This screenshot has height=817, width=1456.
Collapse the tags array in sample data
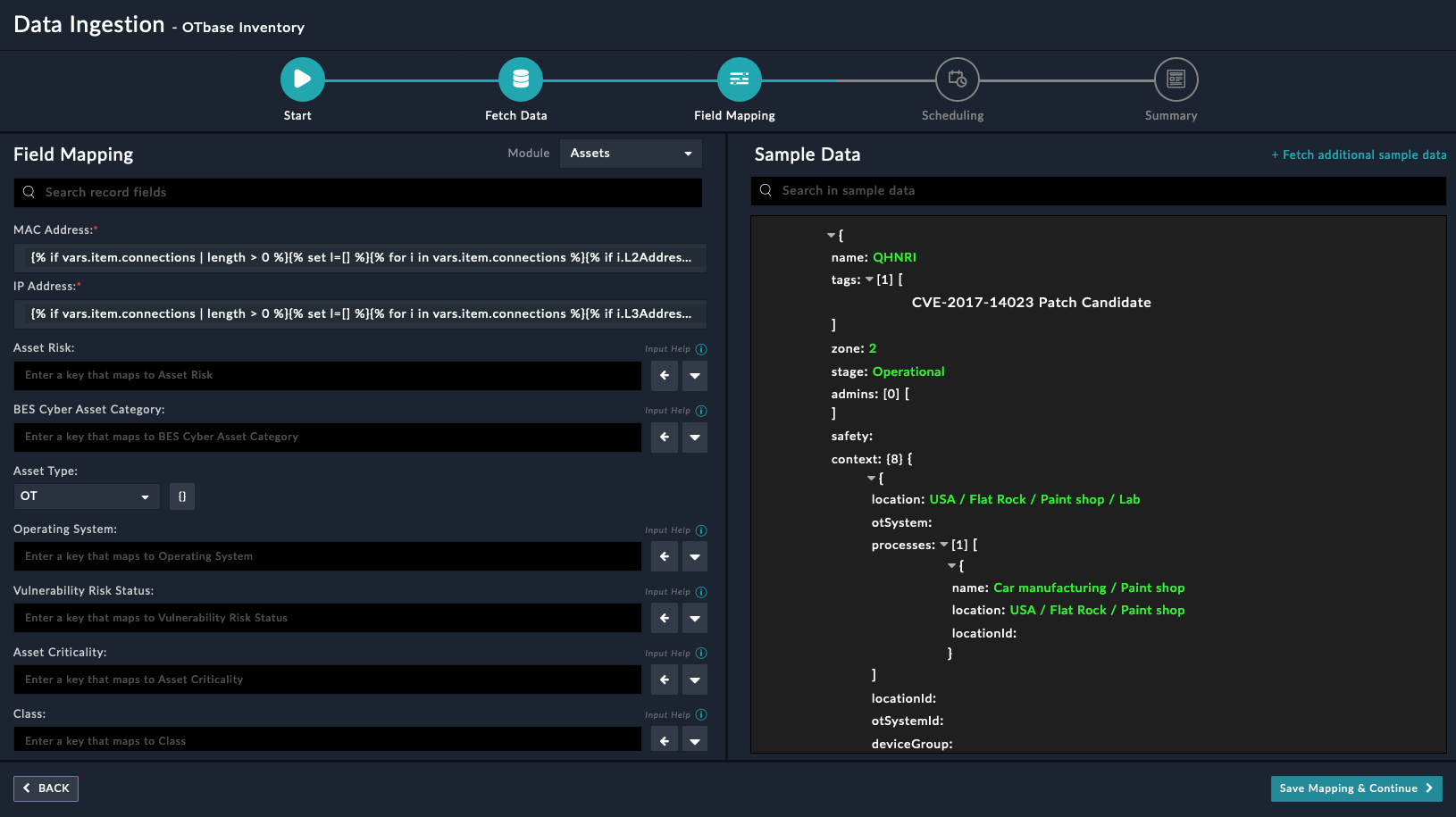869,279
